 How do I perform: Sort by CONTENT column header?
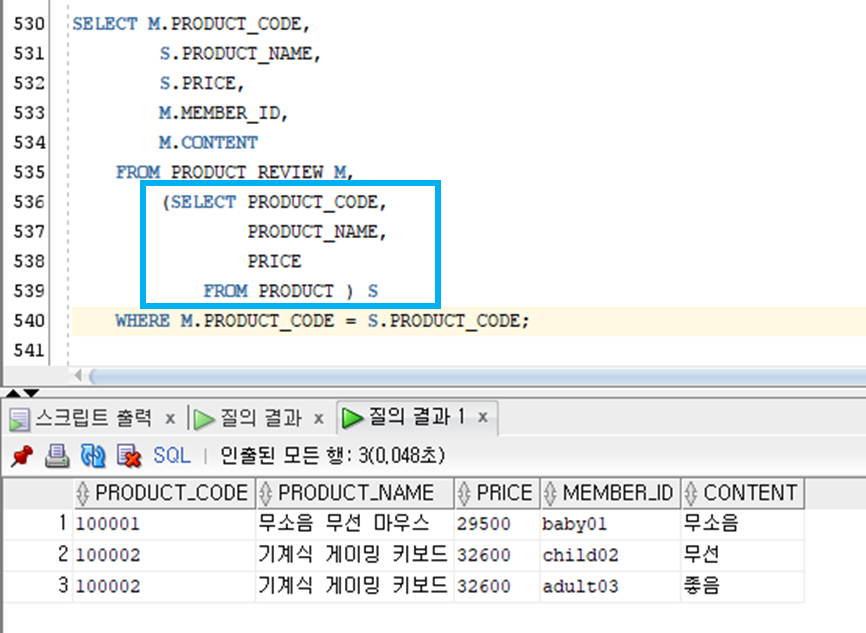coord(743,493)
